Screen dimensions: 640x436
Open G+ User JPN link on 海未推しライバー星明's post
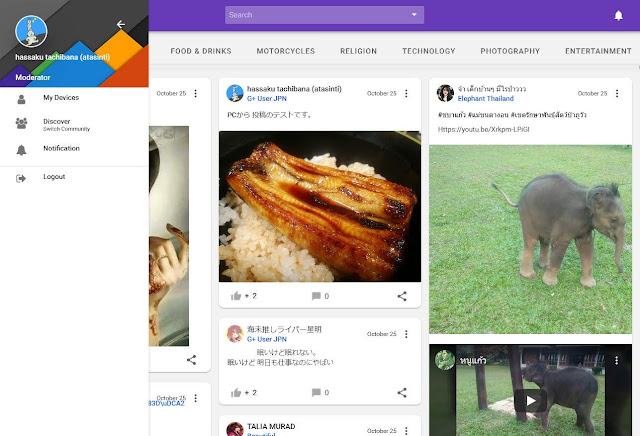pyautogui.click(x=267, y=339)
